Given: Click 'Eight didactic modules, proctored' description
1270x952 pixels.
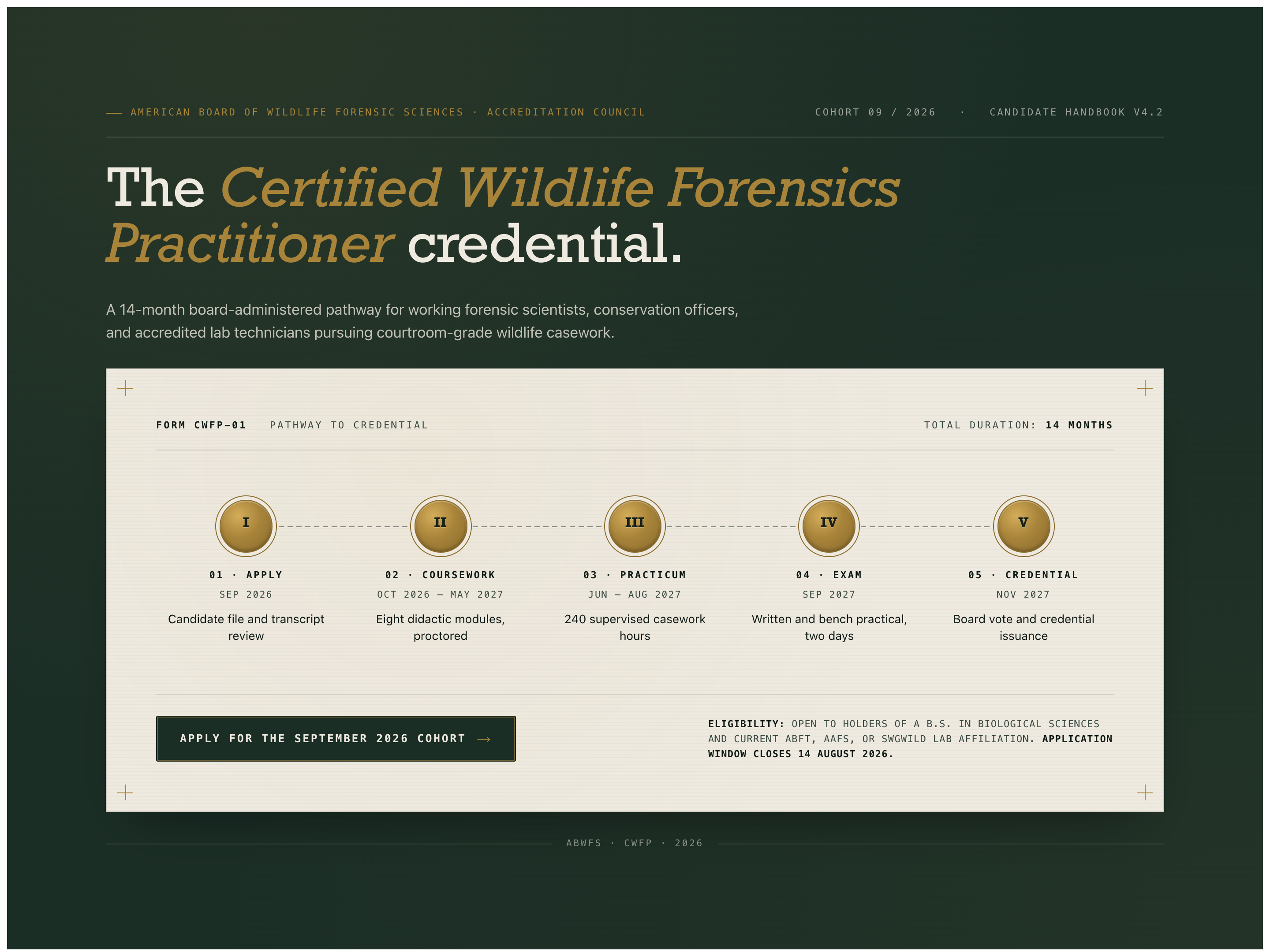Looking at the screenshot, I should (x=441, y=627).
